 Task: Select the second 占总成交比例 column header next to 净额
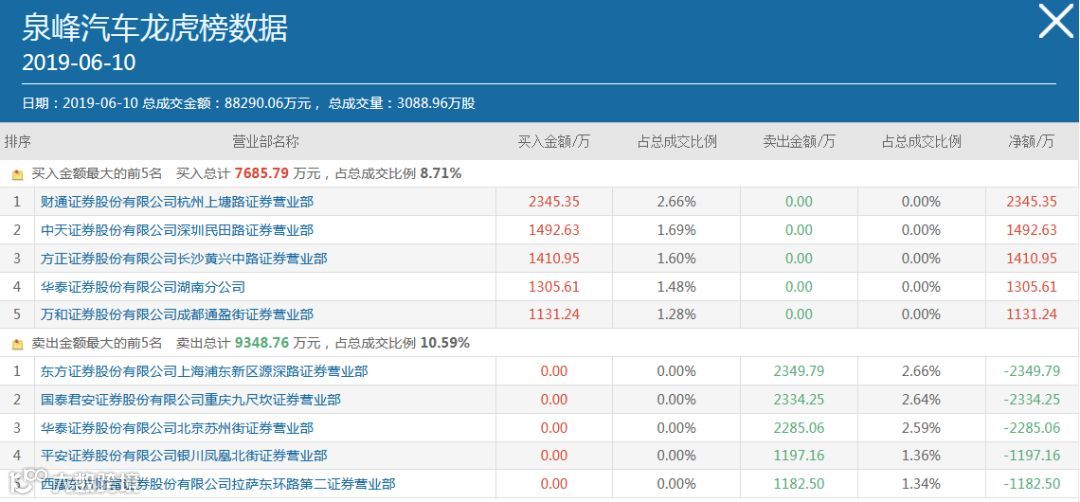point(922,141)
